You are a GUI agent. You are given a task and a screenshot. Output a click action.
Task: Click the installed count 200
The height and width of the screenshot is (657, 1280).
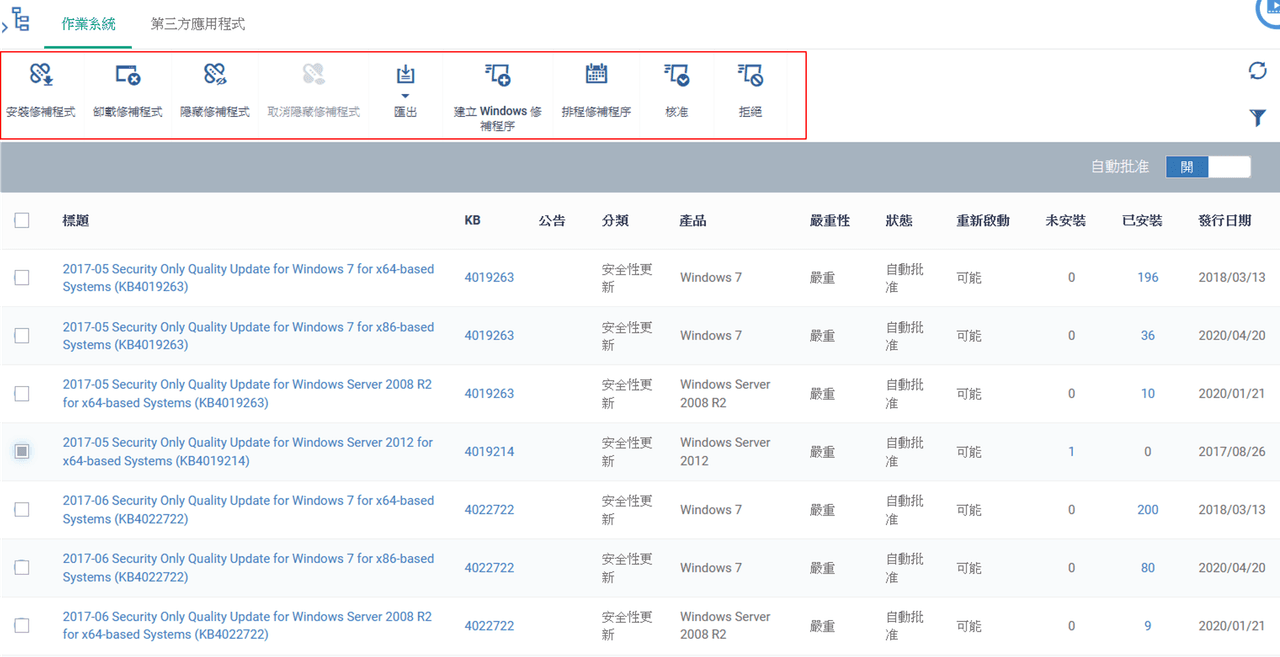[x=1148, y=510]
